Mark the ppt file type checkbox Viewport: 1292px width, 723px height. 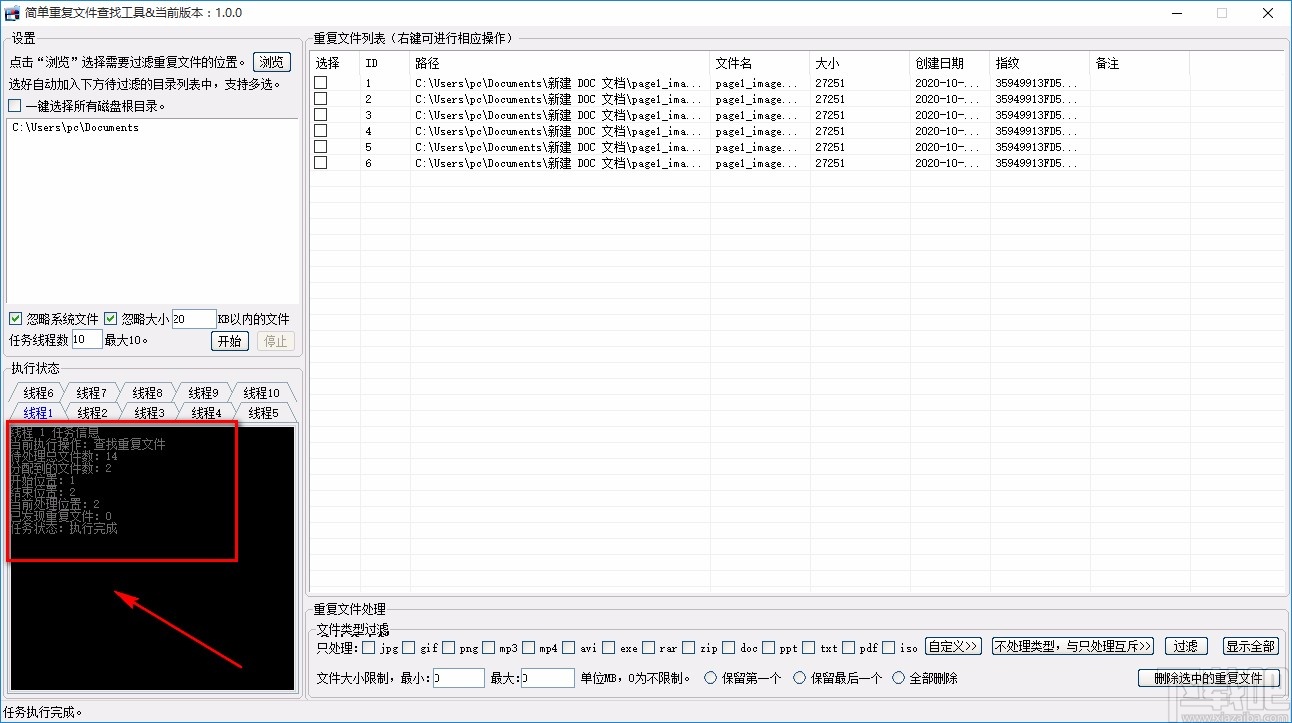point(769,647)
